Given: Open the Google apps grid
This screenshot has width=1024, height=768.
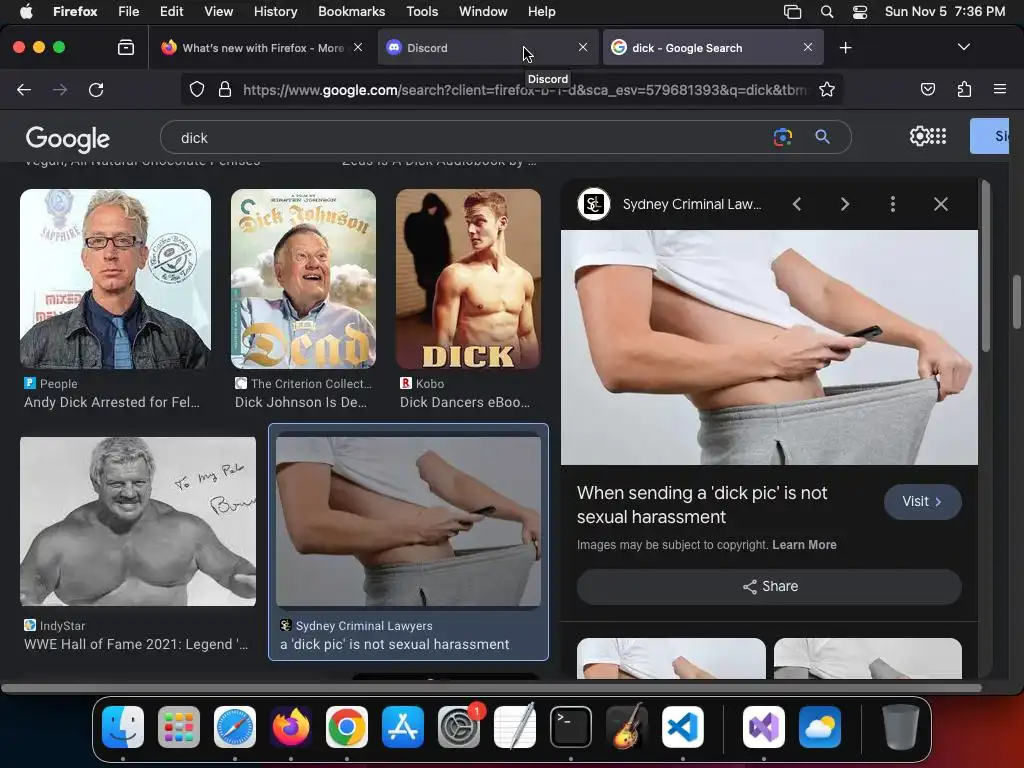Looking at the screenshot, I should [x=938, y=136].
